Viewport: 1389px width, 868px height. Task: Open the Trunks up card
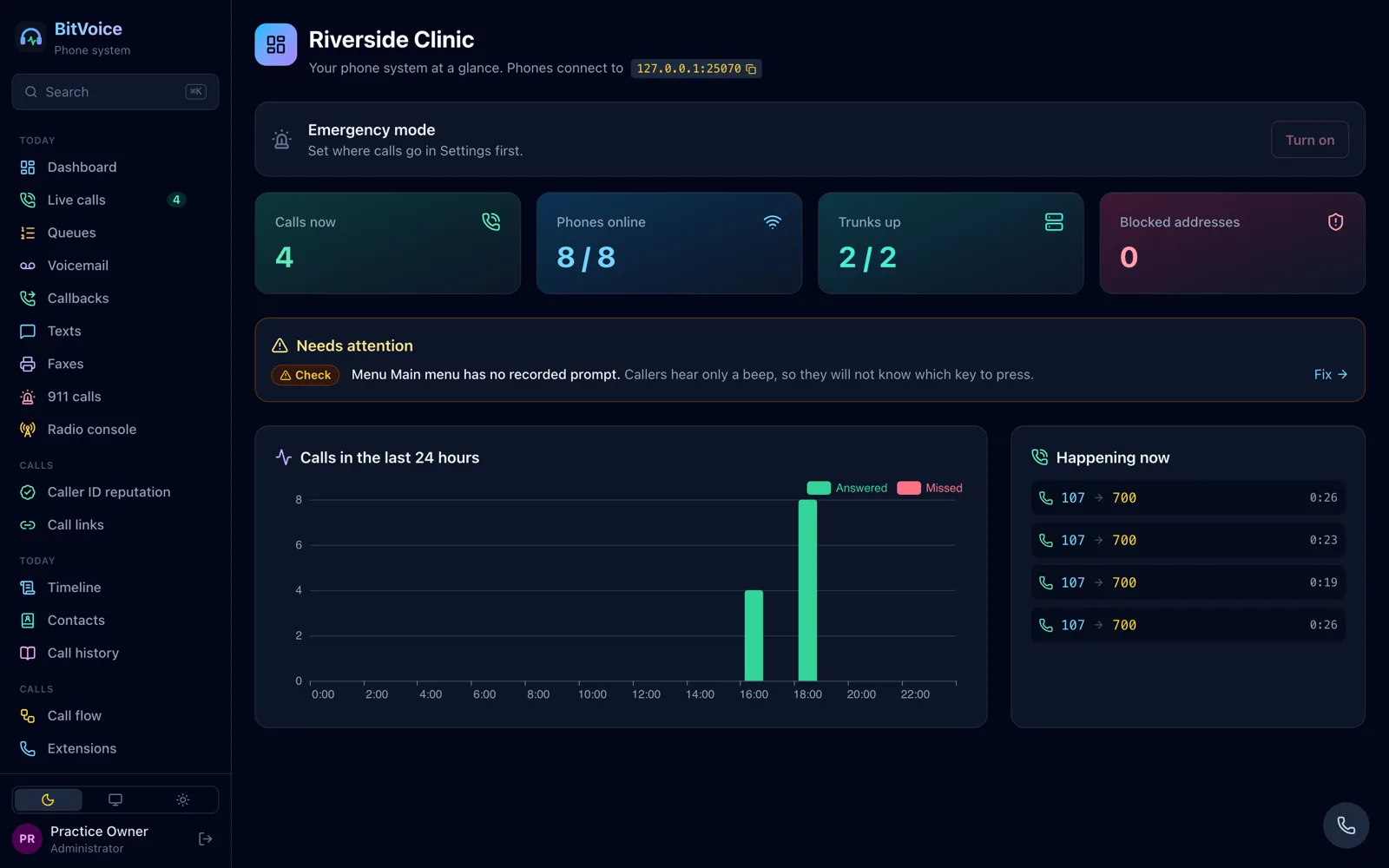(951, 243)
